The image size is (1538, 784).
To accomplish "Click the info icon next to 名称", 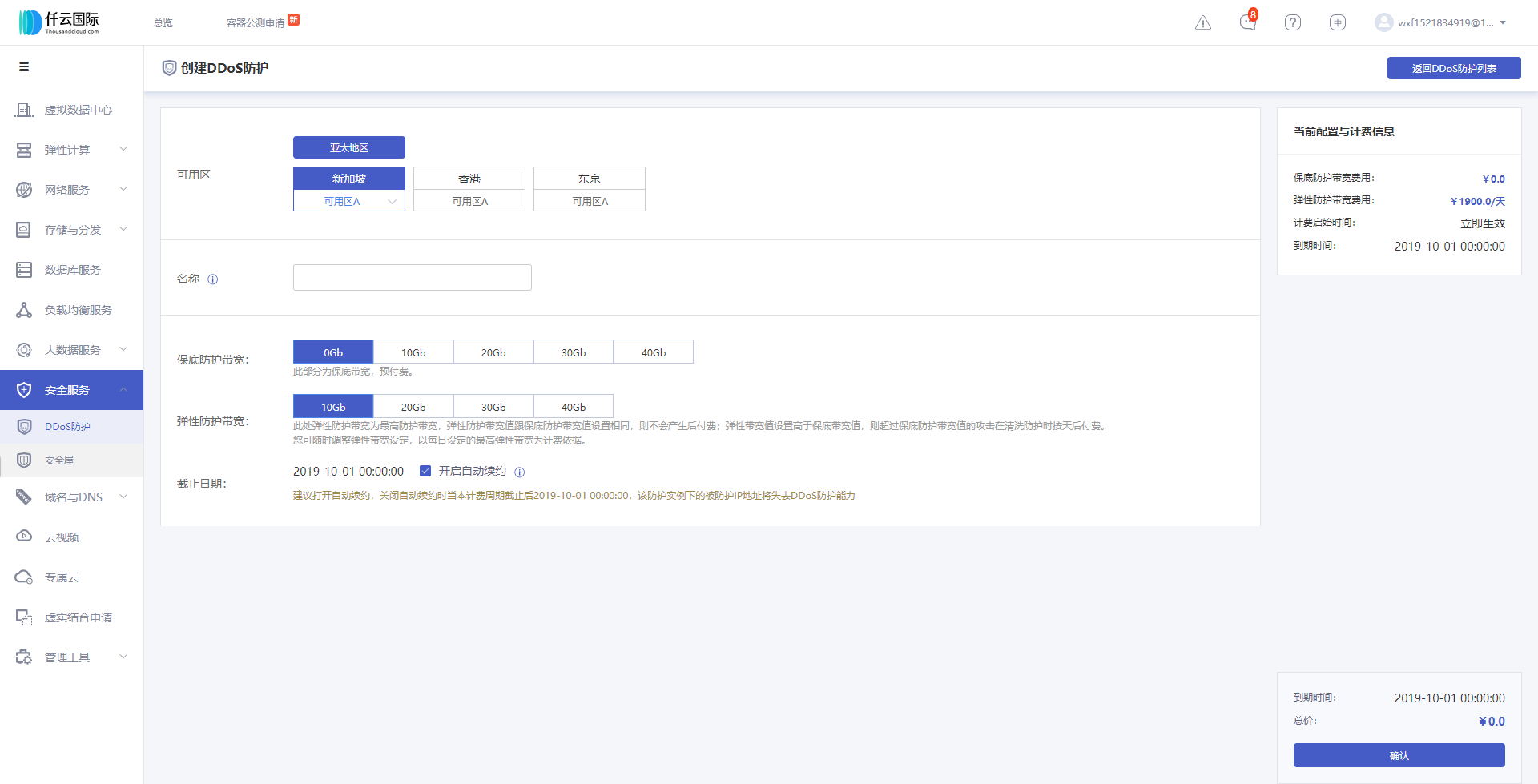I will pyautogui.click(x=213, y=279).
